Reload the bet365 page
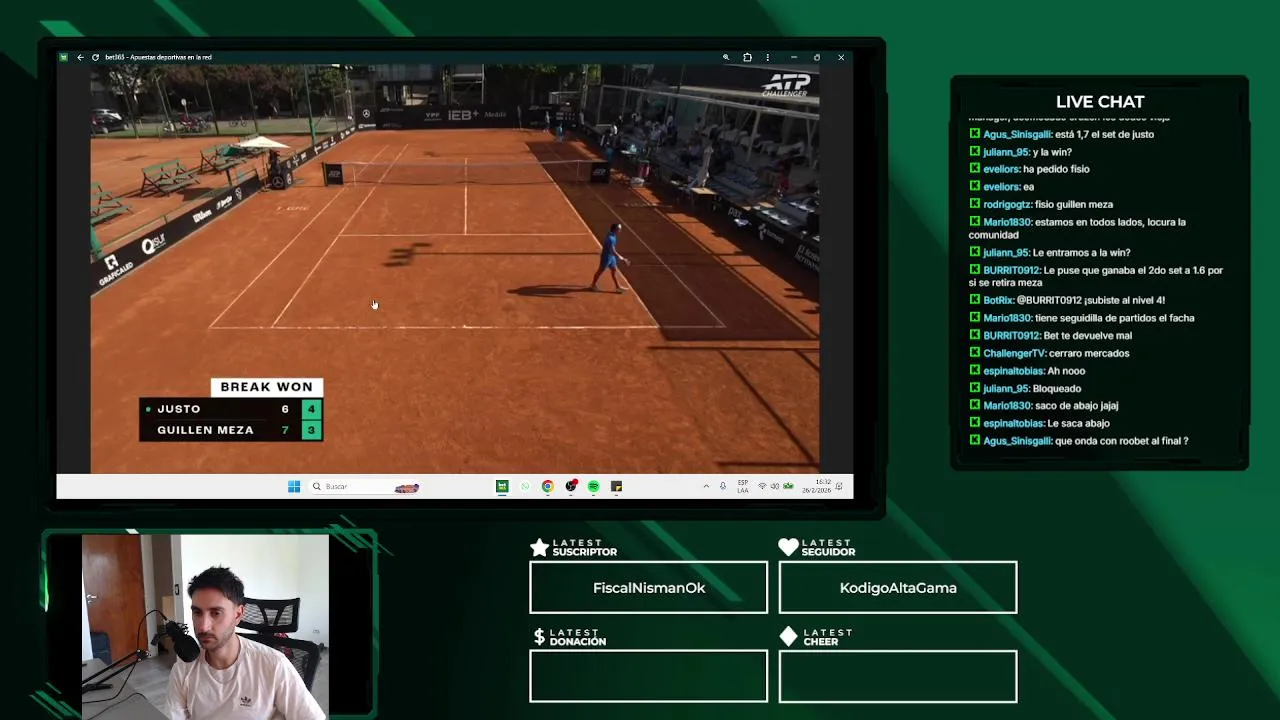The image size is (1280, 720). 95,57
